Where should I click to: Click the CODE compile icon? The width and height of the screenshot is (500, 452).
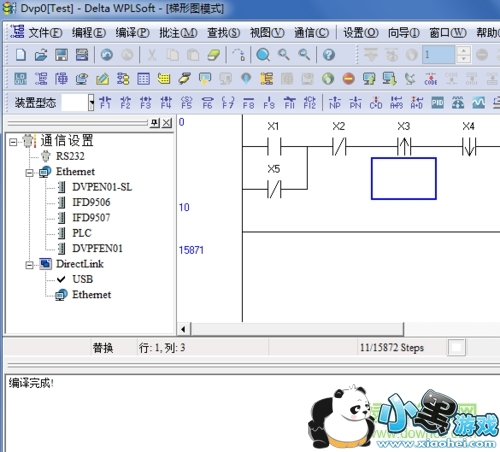pyautogui.click(x=431, y=79)
